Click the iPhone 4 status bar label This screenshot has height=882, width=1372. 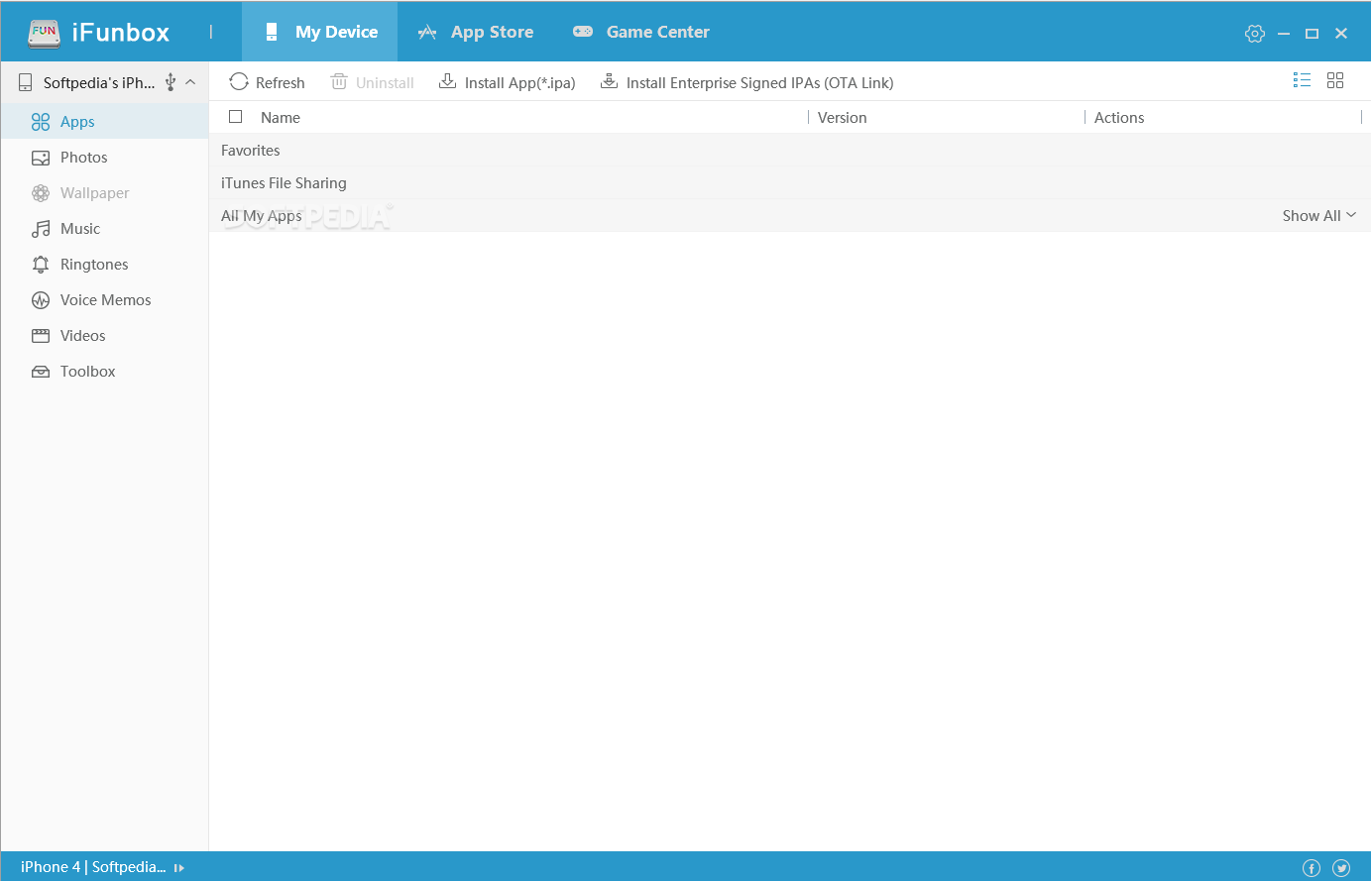93,867
